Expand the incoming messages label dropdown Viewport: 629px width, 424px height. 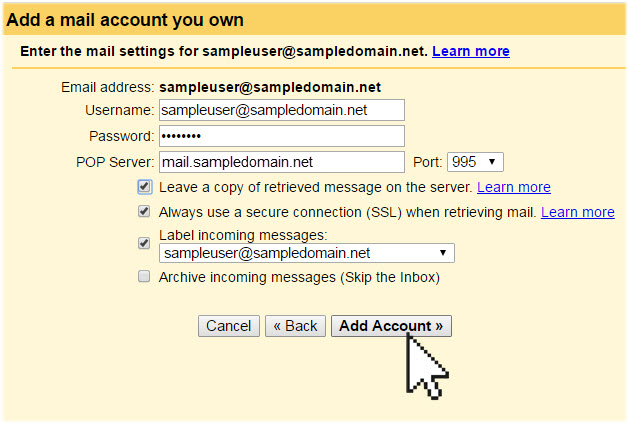[x=307, y=254]
